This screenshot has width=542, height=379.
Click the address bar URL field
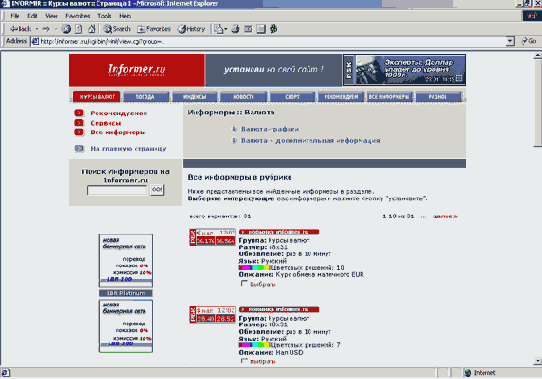coord(270,41)
